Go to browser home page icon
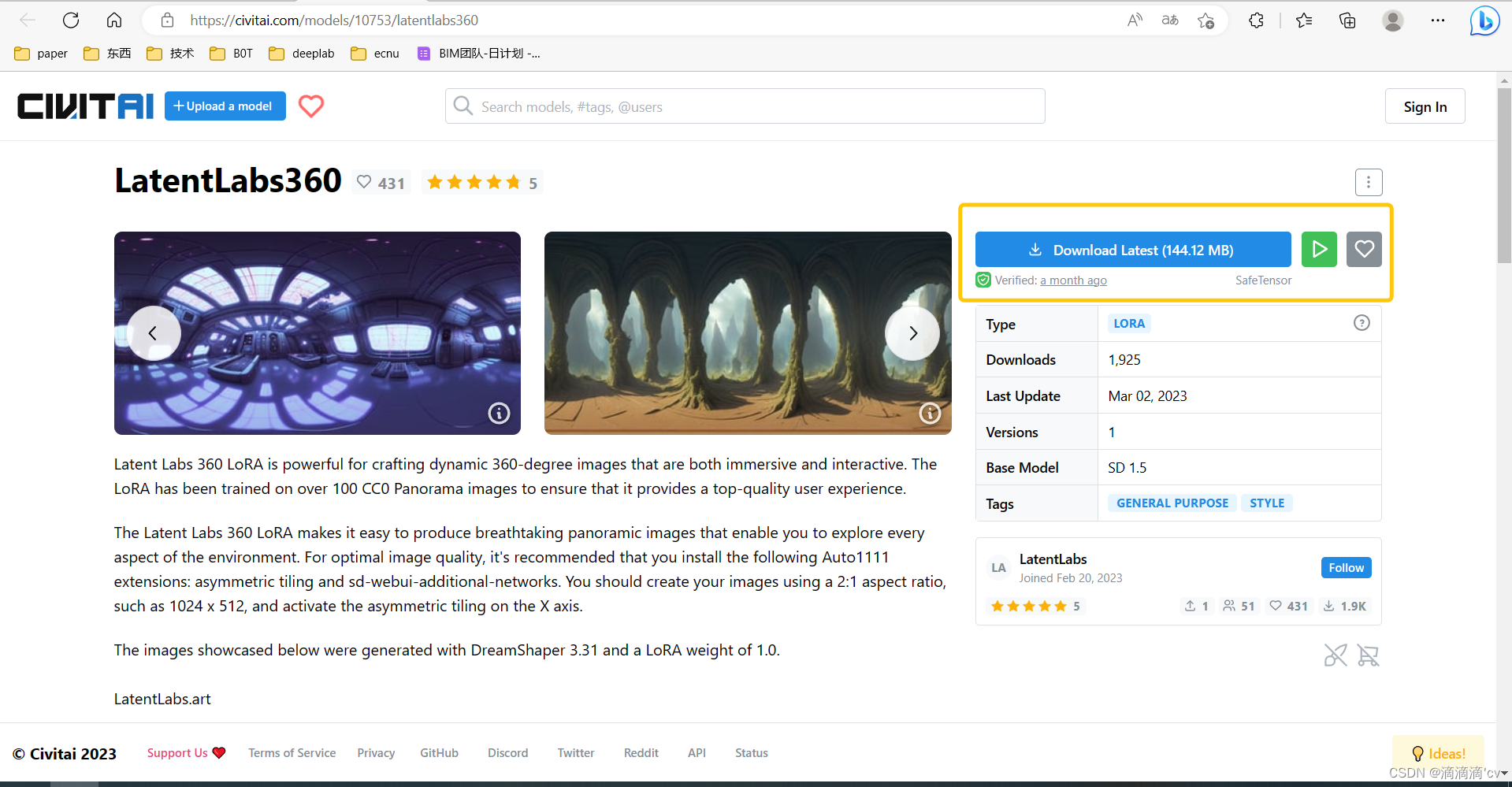The width and height of the screenshot is (1512, 787). [x=114, y=20]
